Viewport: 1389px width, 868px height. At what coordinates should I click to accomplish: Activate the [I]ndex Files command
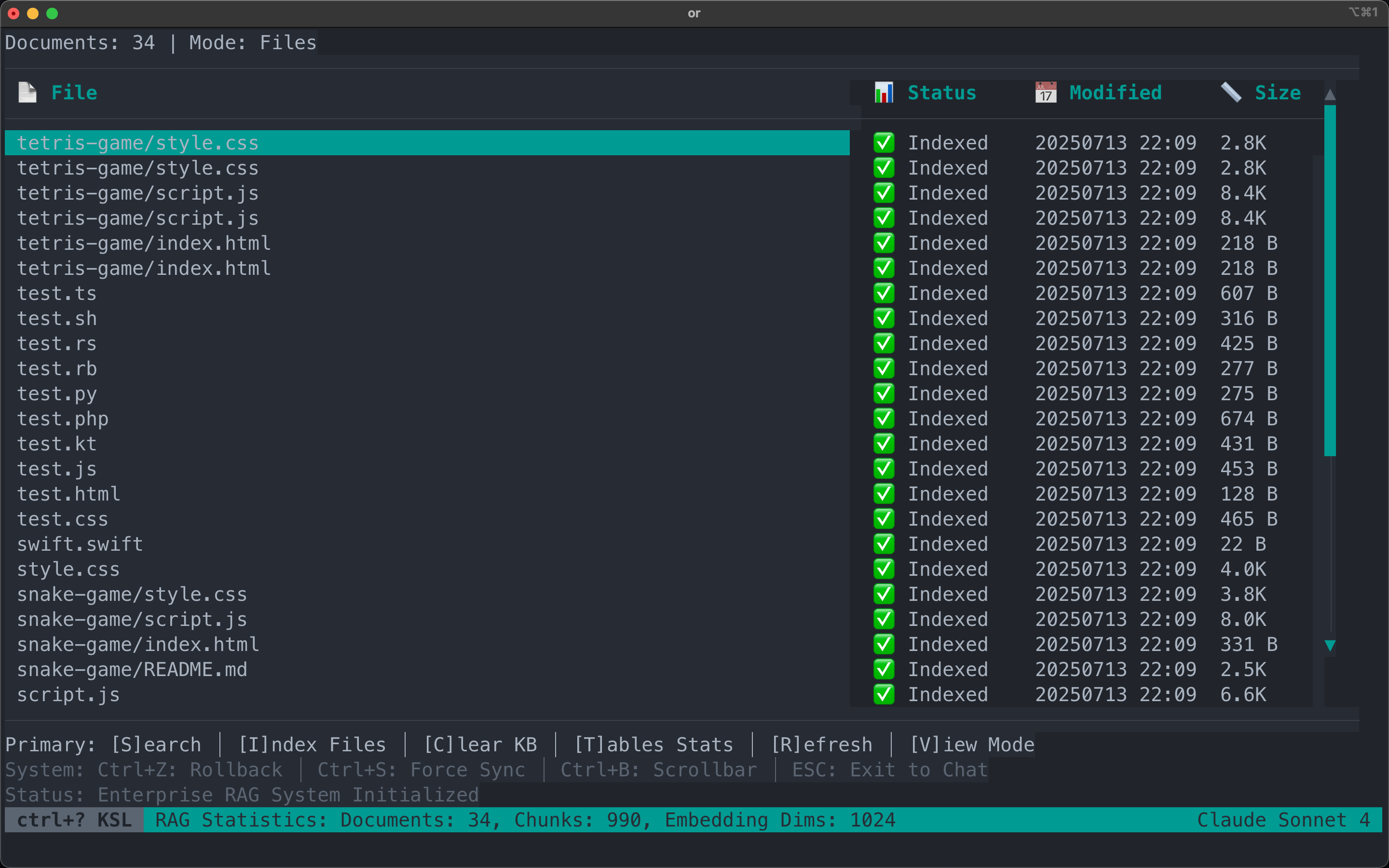point(312,745)
